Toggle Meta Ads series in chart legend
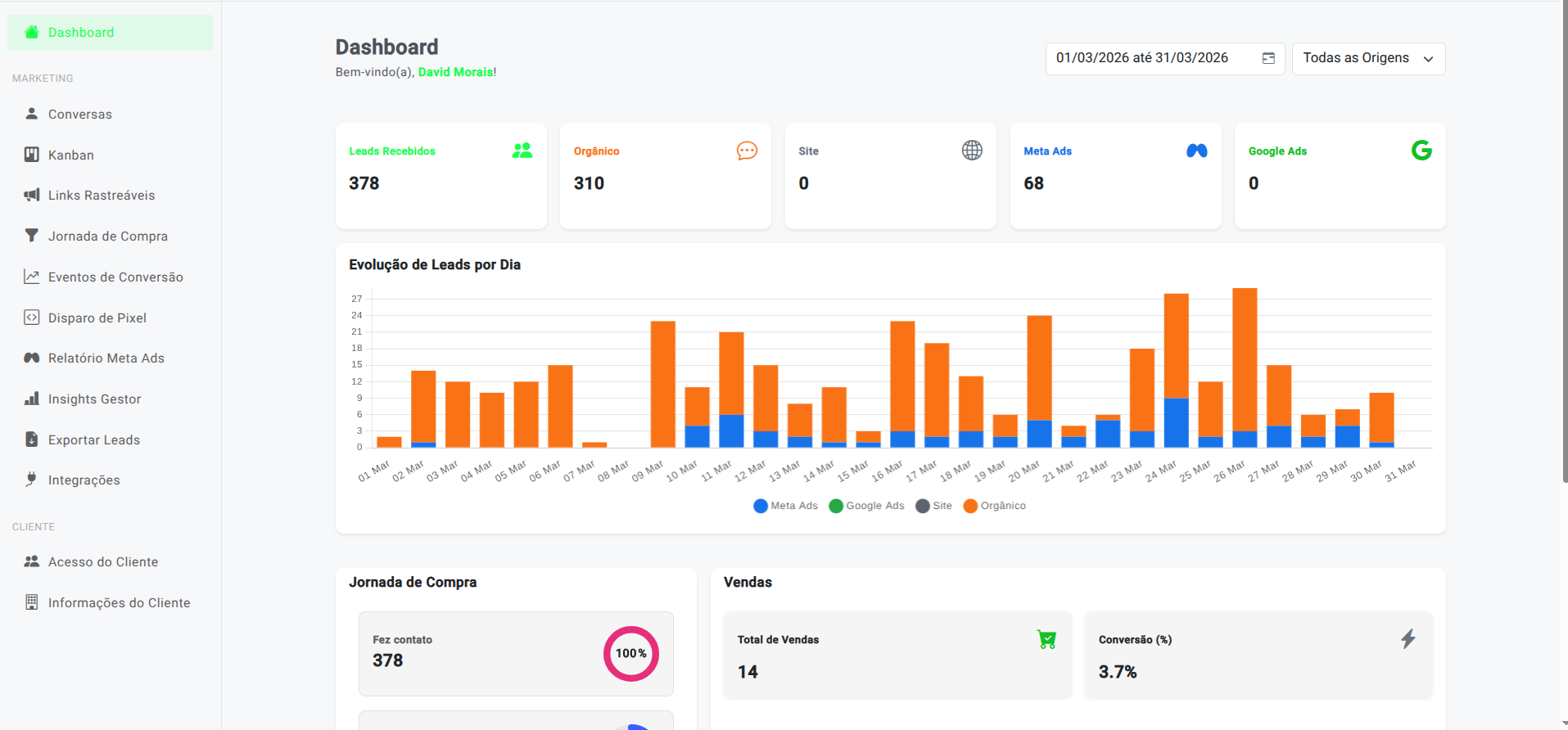This screenshot has width=1568, height=730. point(785,506)
